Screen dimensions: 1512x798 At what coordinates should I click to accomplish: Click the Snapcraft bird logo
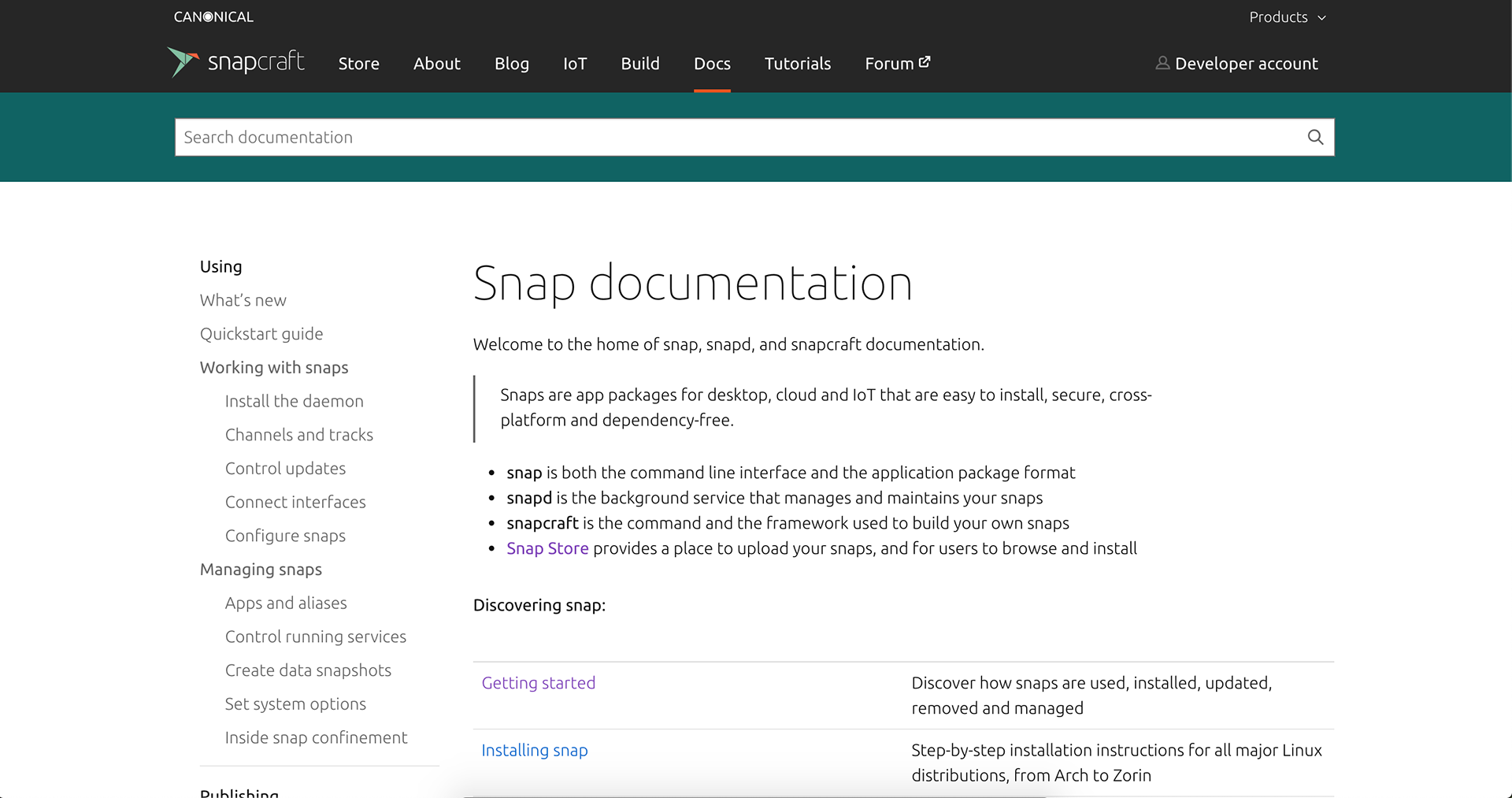(x=183, y=62)
